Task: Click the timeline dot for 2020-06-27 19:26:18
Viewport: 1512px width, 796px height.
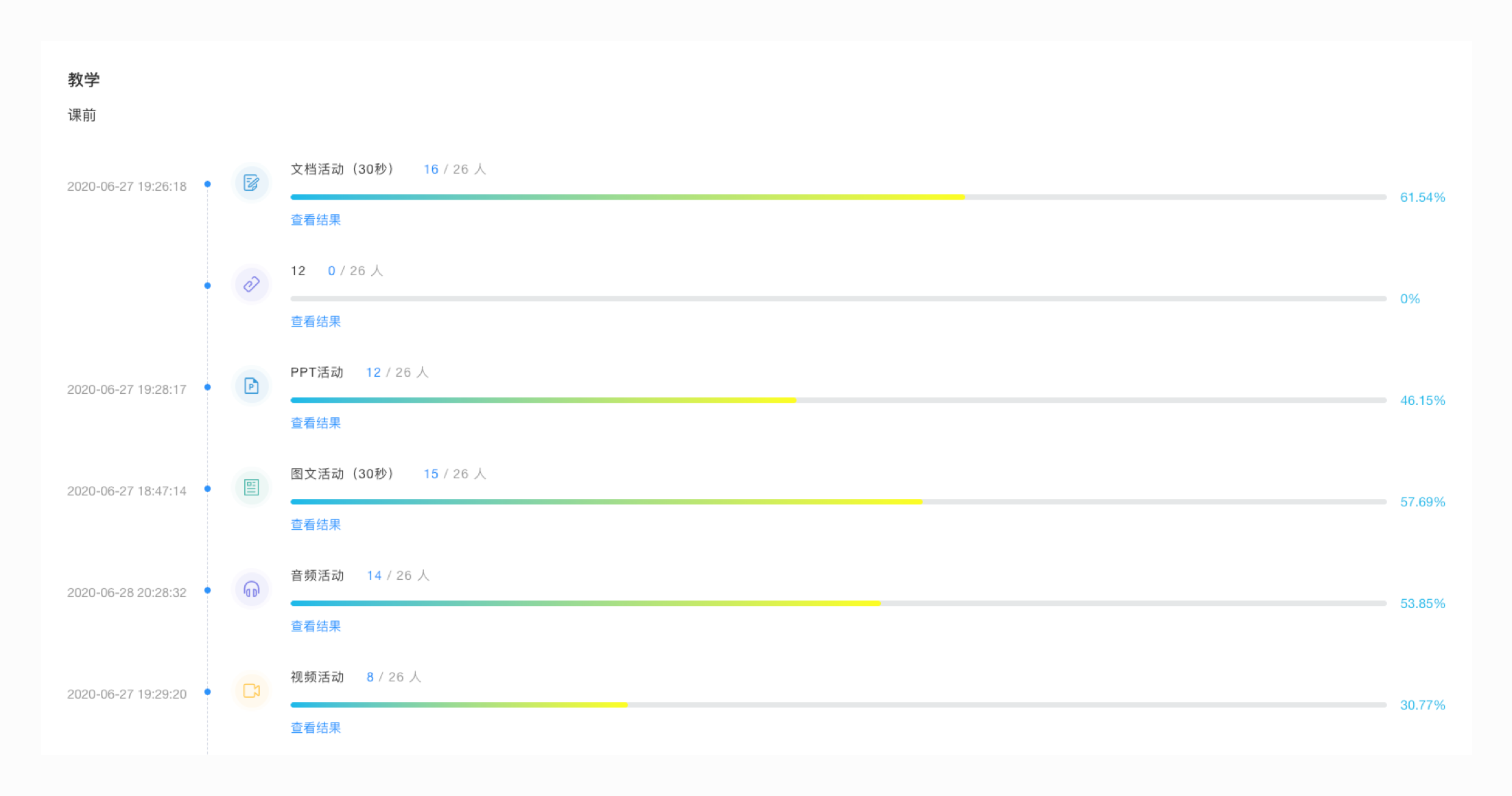Action: 207,184
